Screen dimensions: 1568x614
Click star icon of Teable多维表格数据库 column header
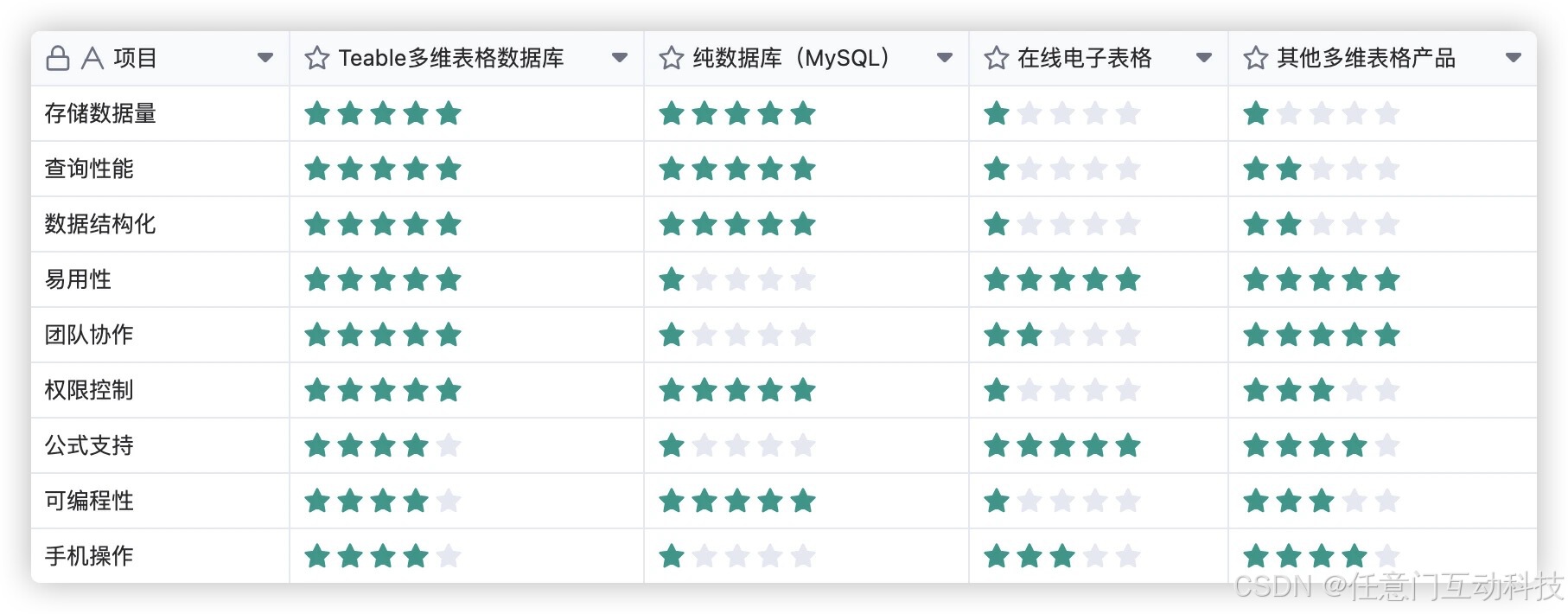317,58
